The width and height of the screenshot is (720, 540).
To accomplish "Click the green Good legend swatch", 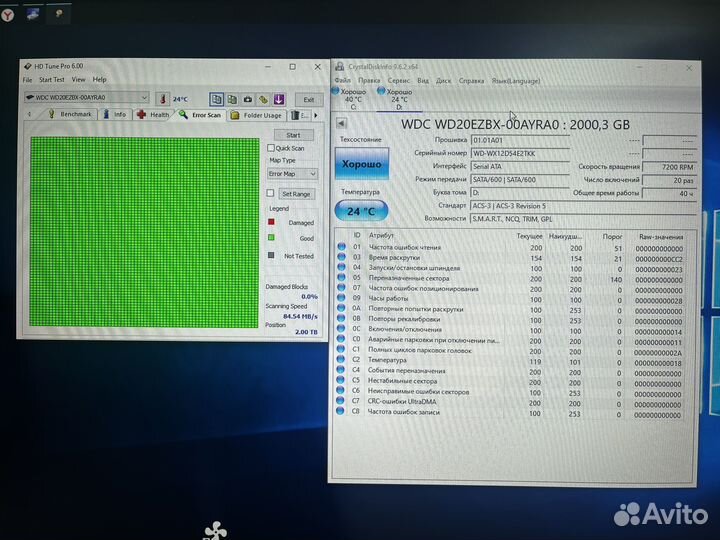I will 271,237.
